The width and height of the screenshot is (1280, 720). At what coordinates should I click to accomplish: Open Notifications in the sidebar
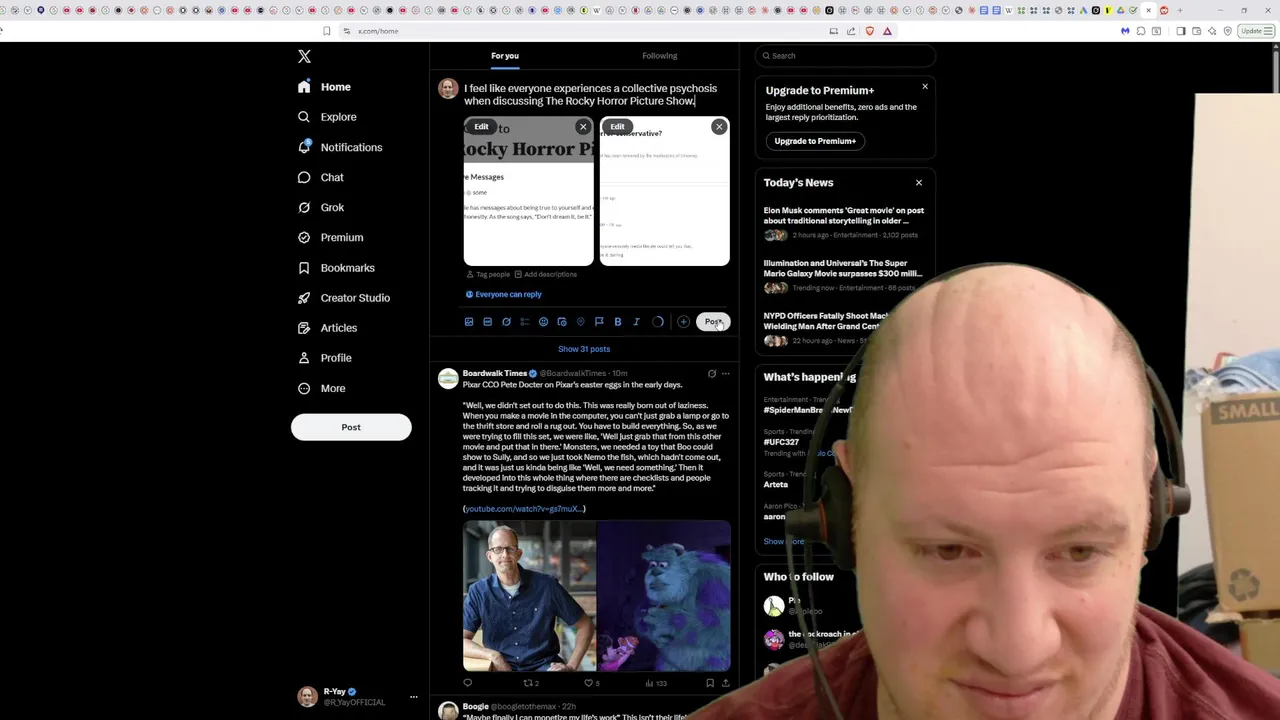click(340, 147)
